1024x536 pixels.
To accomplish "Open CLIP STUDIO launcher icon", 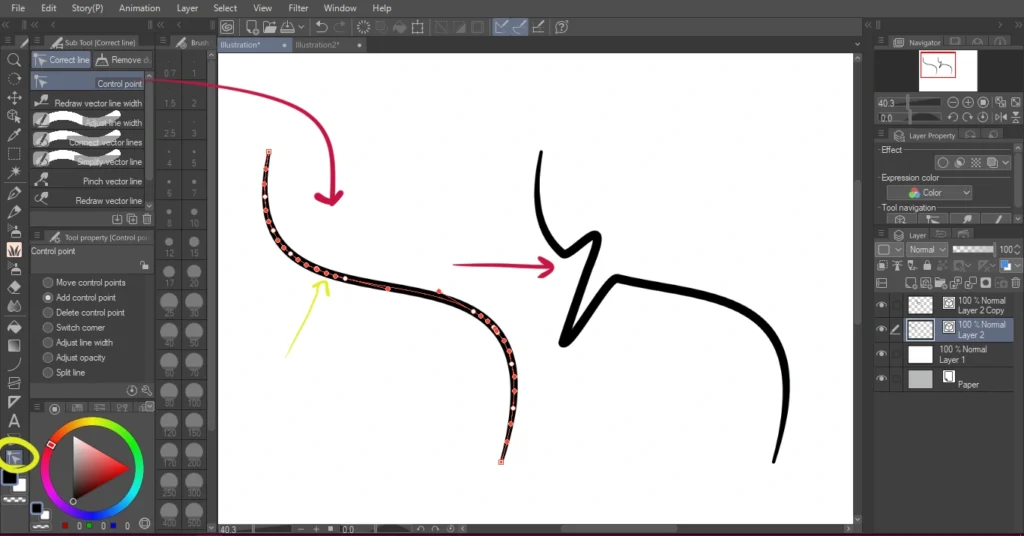I will tap(227, 27).
